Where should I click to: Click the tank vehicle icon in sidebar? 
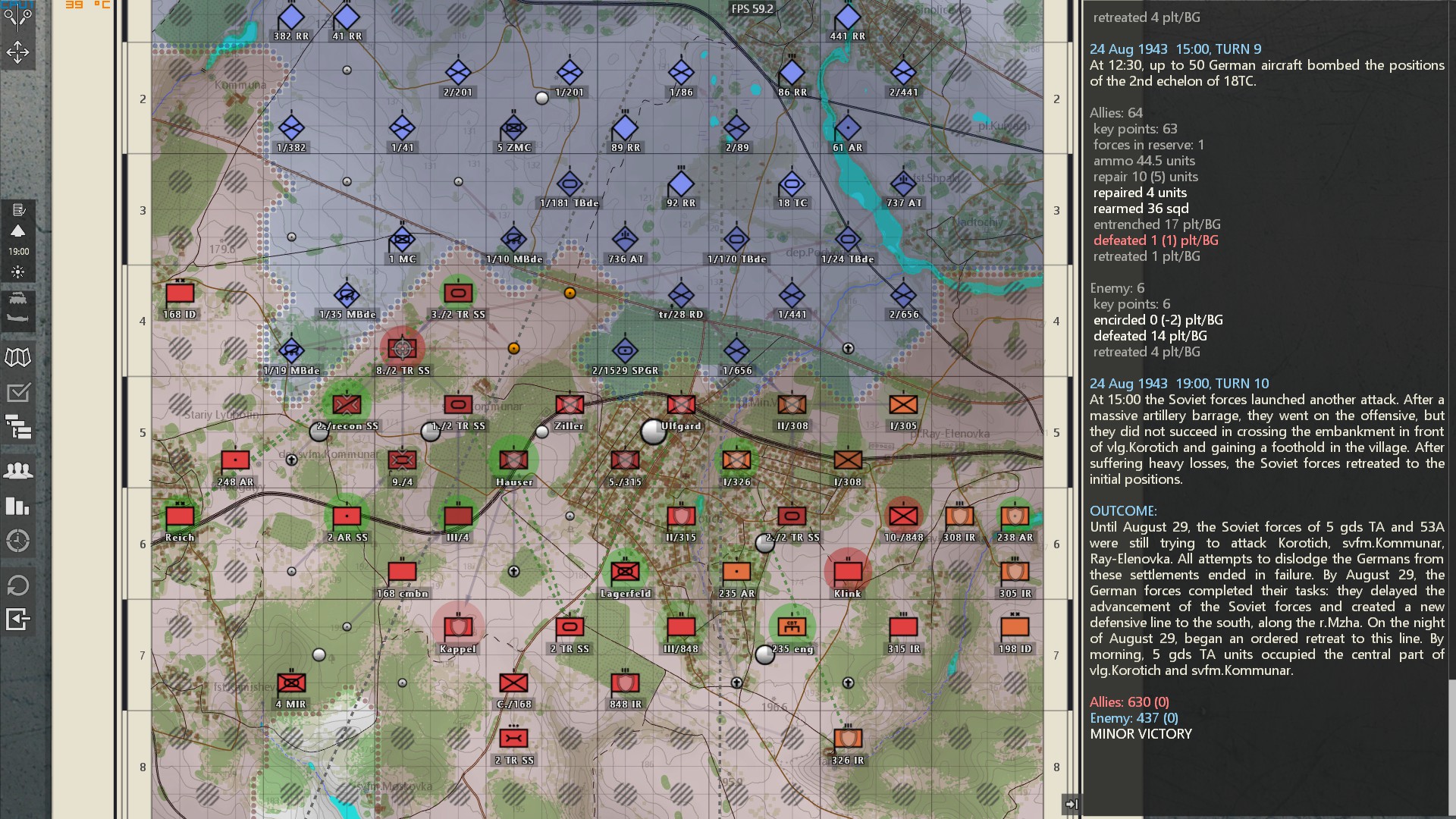tap(18, 298)
